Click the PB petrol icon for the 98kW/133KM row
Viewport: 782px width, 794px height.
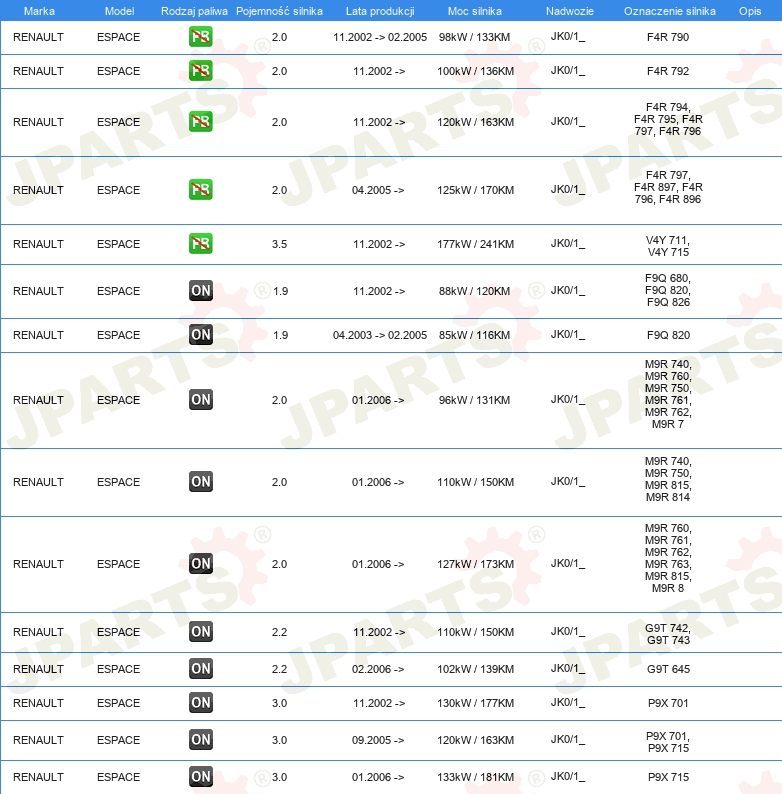[x=200, y=38]
